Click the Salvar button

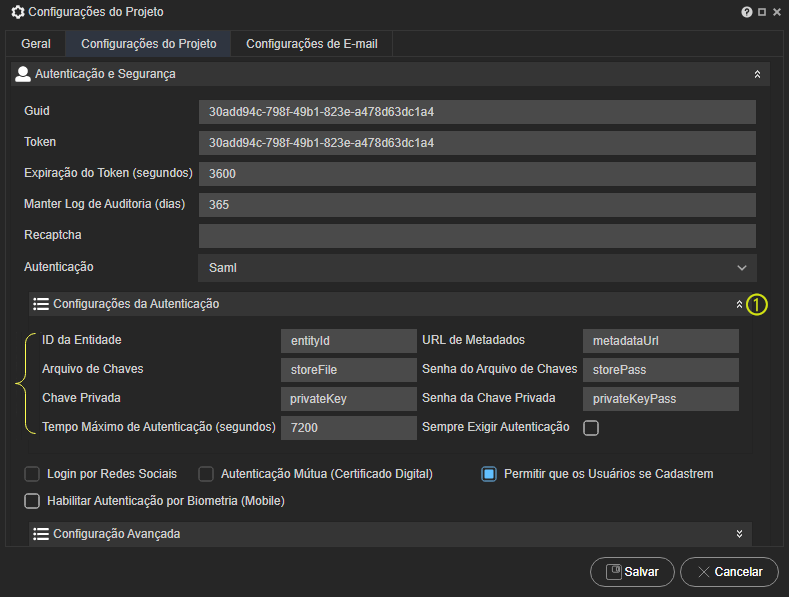coord(632,572)
